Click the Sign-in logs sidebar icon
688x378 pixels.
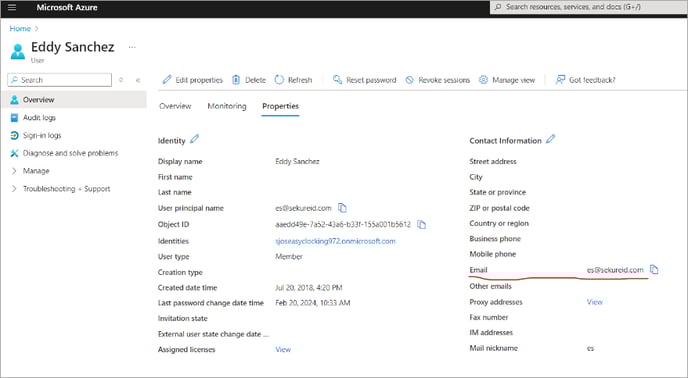pyautogui.click(x=14, y=135)
